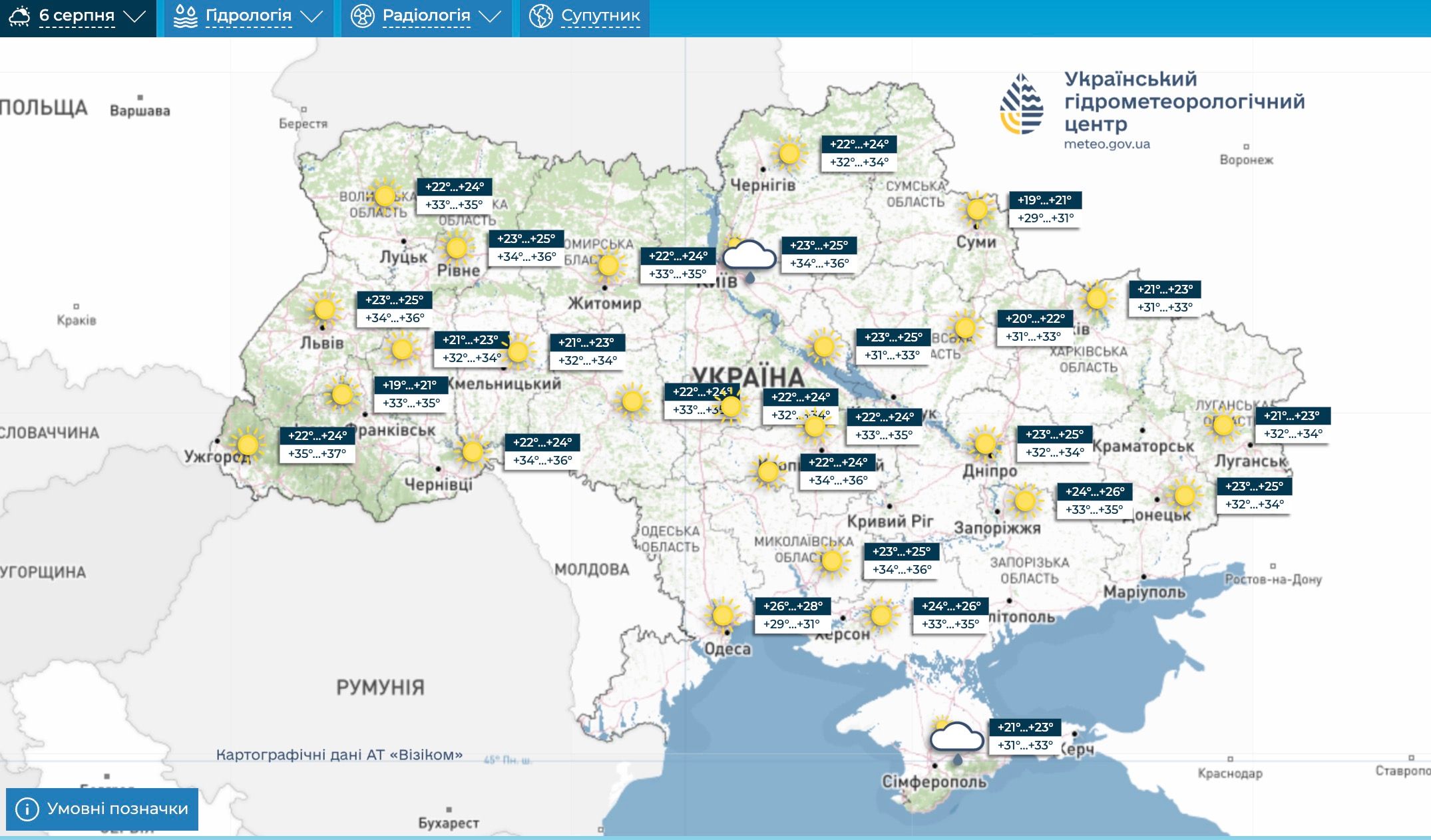Select Chernivtsi forecast label +22°...+24° +34°...+36°
Screen dimensions: 1431x840
(542, 451)
